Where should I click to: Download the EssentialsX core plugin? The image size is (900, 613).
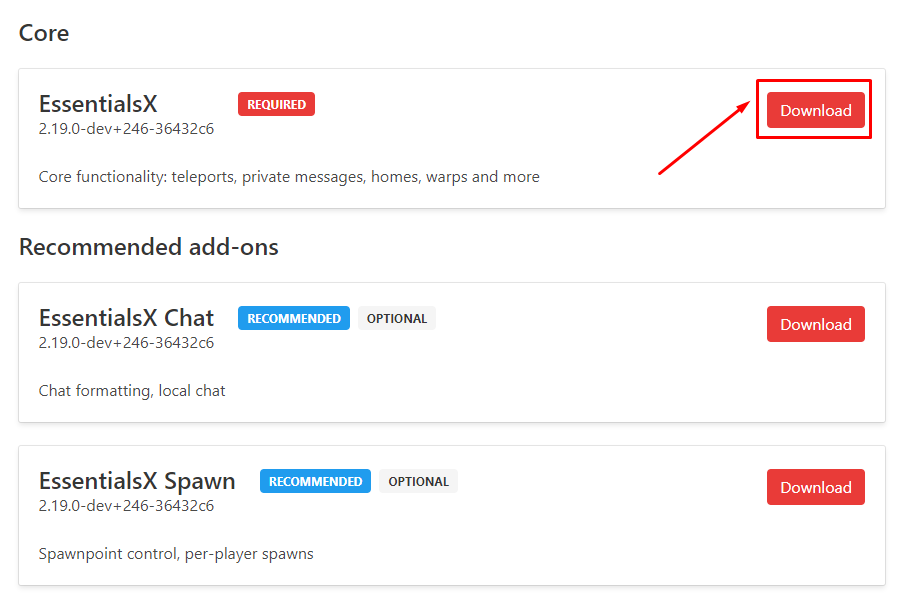(x=815, y=110)
